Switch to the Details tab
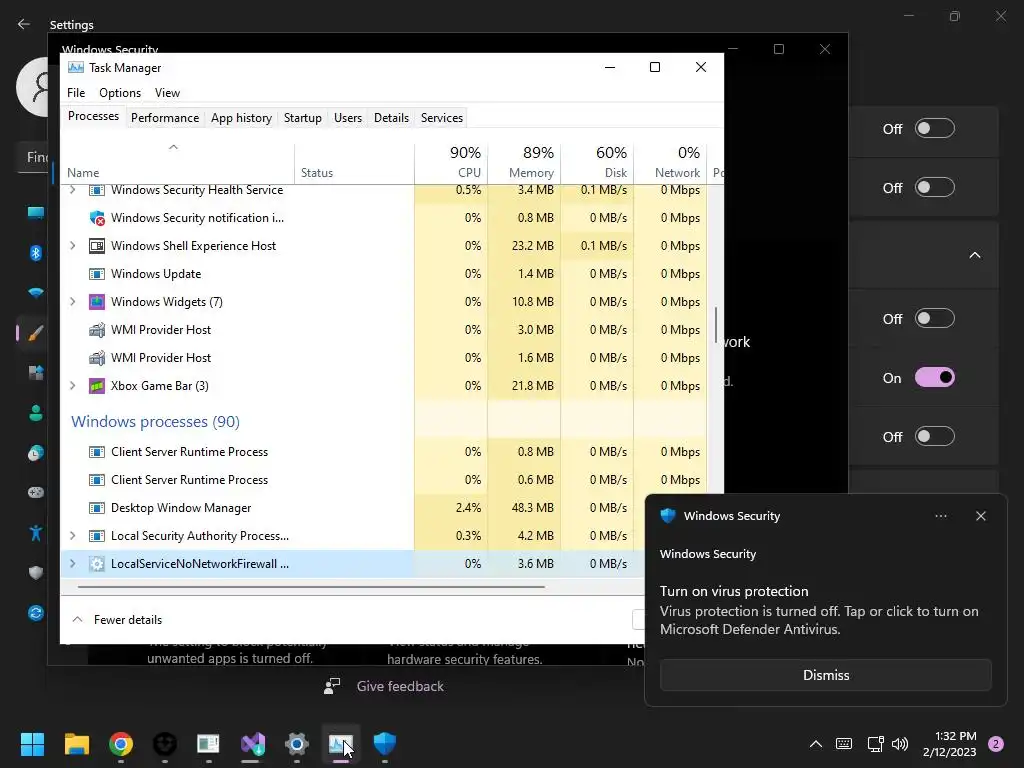Viewport: 1024px width, 768px height. click(391, 118)
